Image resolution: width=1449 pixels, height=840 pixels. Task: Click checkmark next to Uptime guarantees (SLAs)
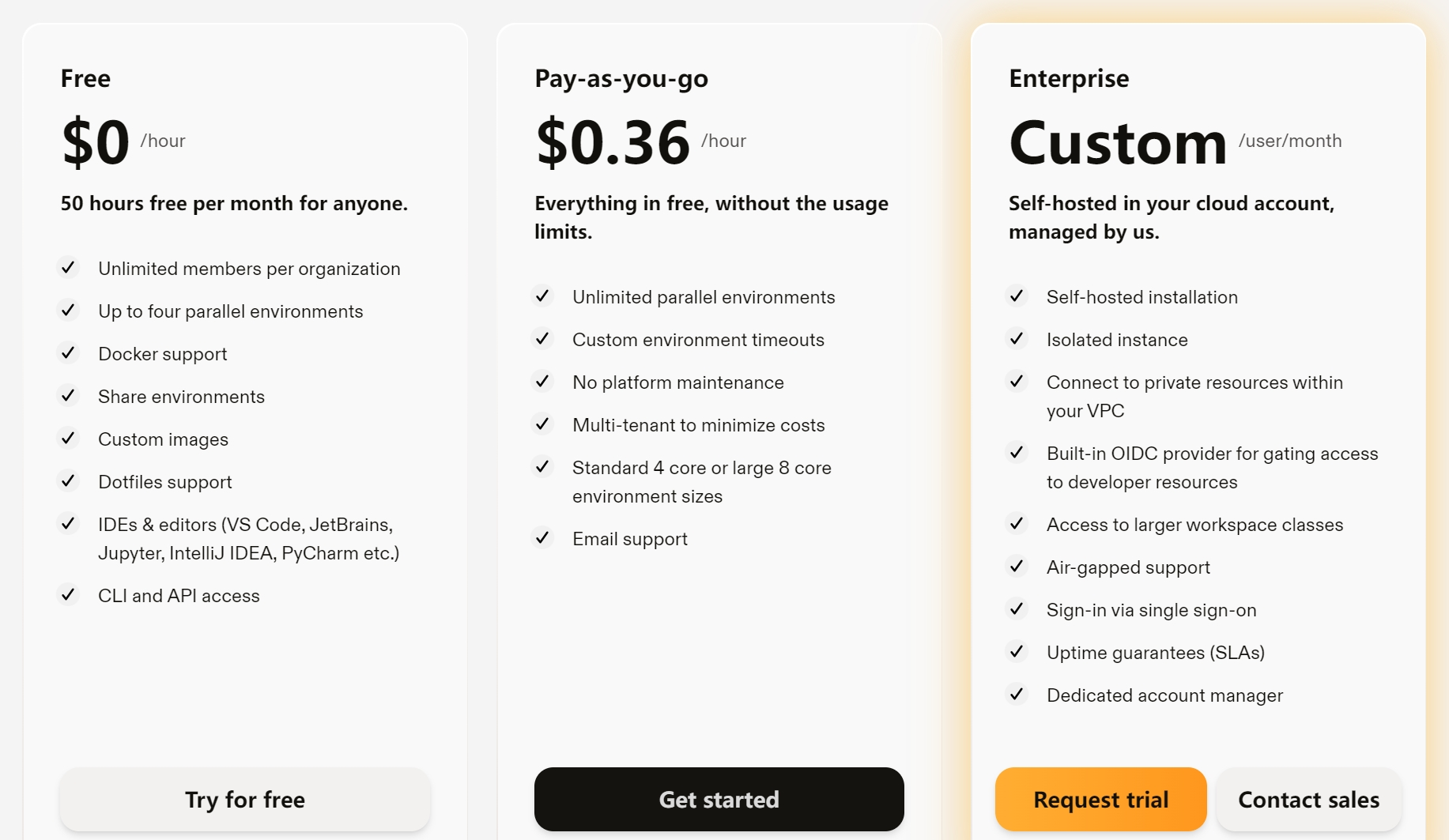pos(1017,652)
